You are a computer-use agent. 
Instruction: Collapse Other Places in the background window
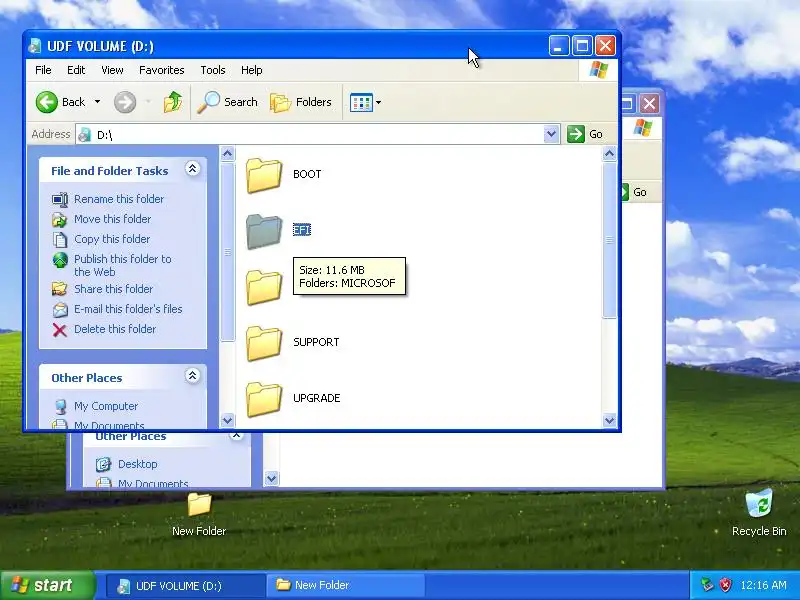(236, 435)
